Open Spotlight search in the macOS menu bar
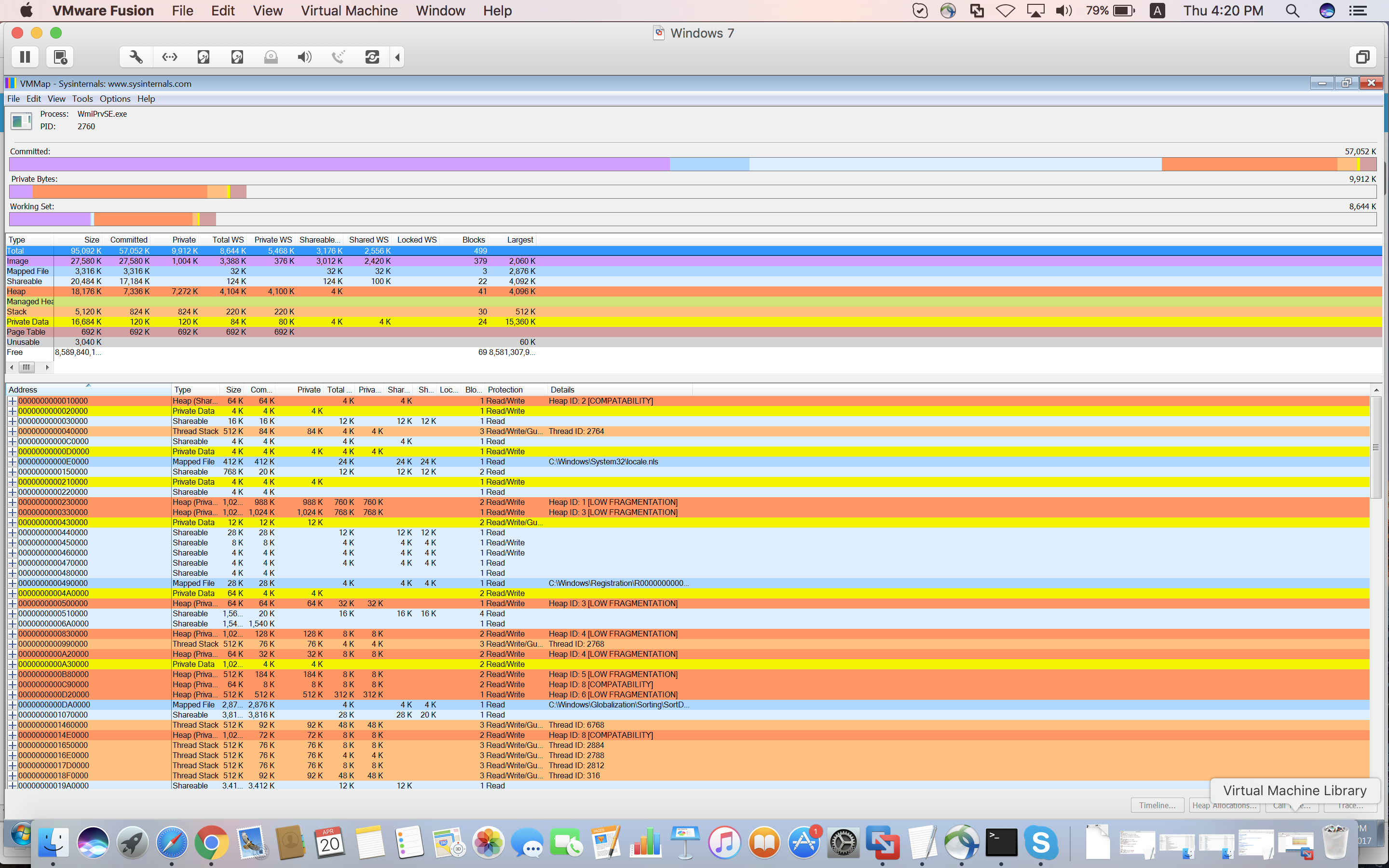The image size is (1389, 868). [x=1292, y=11]
